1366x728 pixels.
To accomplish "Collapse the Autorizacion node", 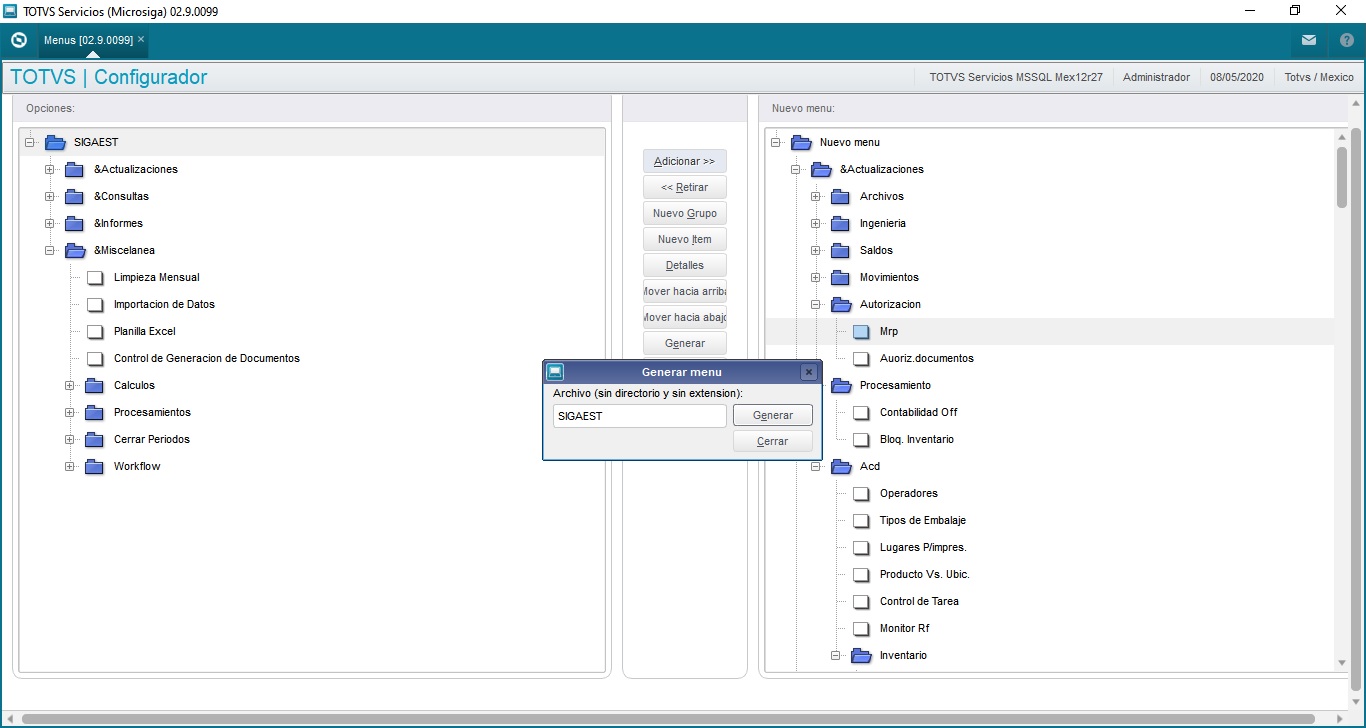I will tap(816, 304).
